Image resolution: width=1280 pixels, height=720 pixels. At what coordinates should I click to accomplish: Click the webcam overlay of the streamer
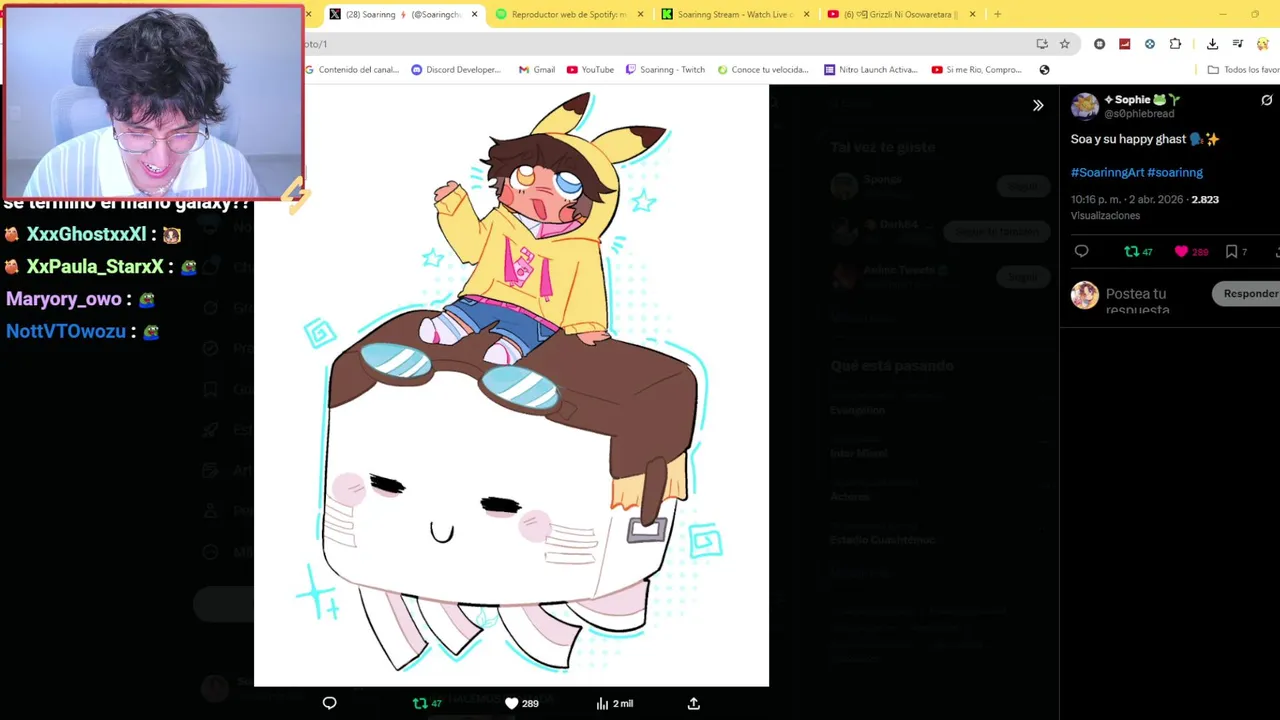(x=152, y=102)
